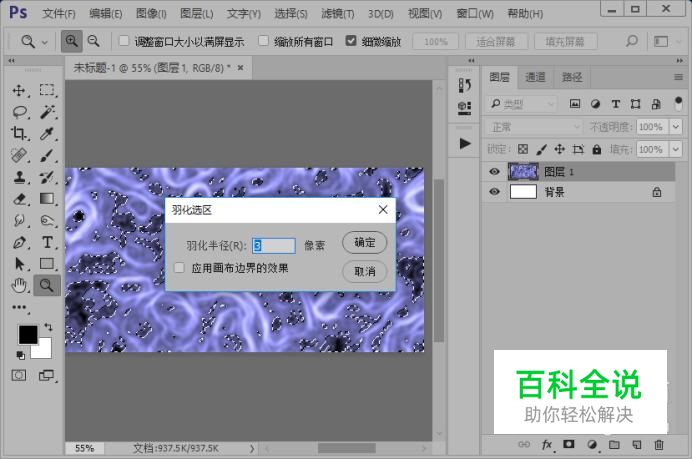
Task: Delete layer with trash icon
Action: coord(659,444)
